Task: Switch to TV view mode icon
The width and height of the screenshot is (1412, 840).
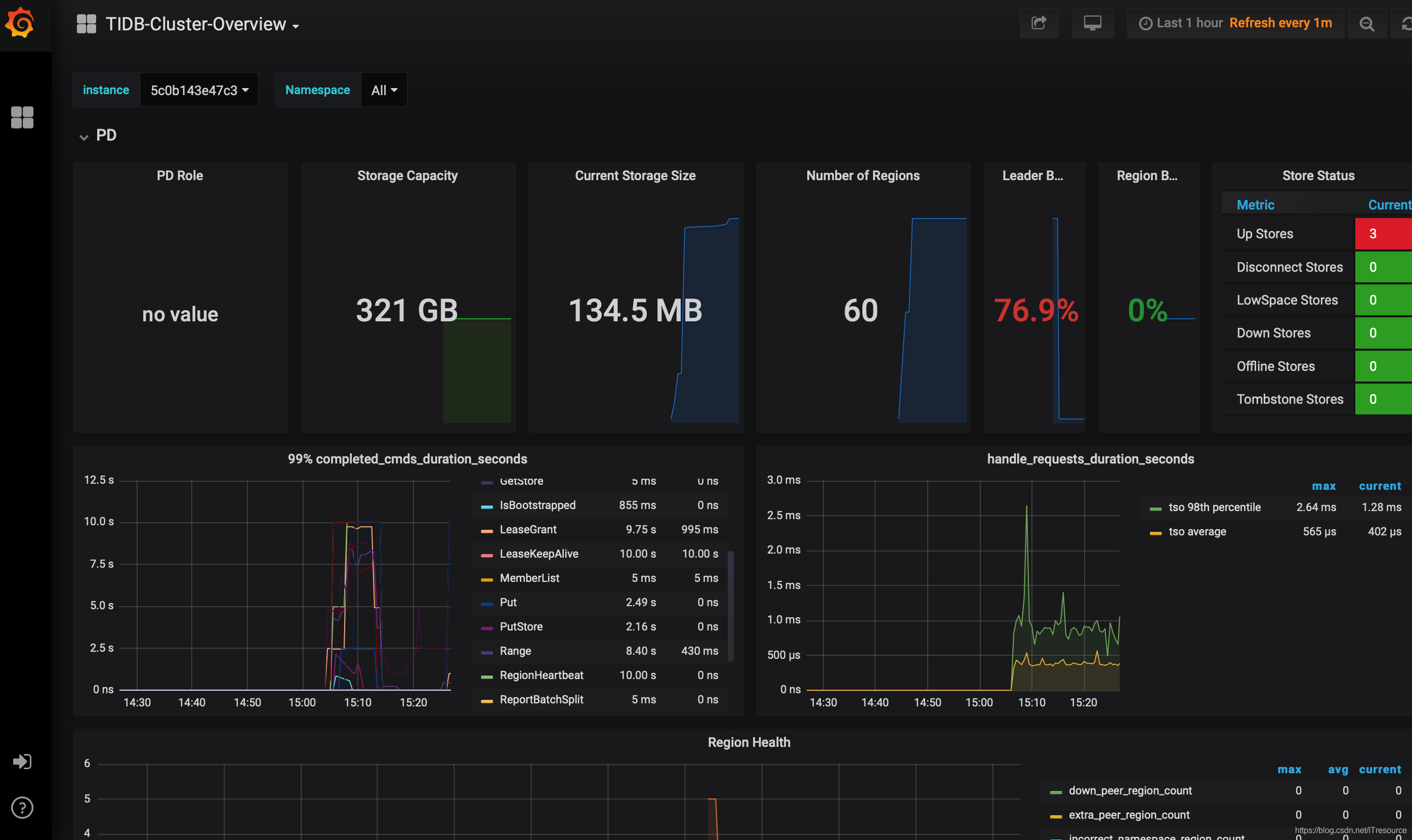Action: [1092, 23]
